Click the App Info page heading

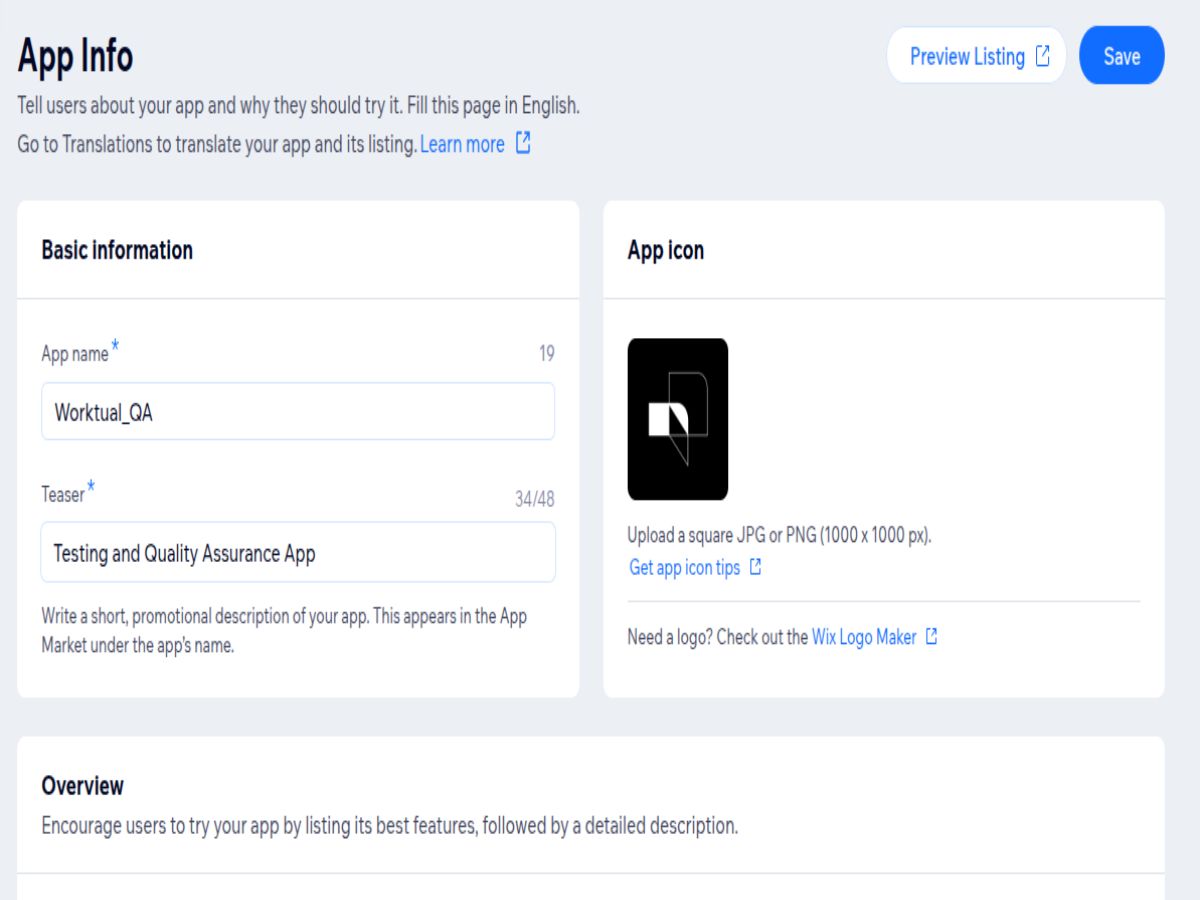75,56
